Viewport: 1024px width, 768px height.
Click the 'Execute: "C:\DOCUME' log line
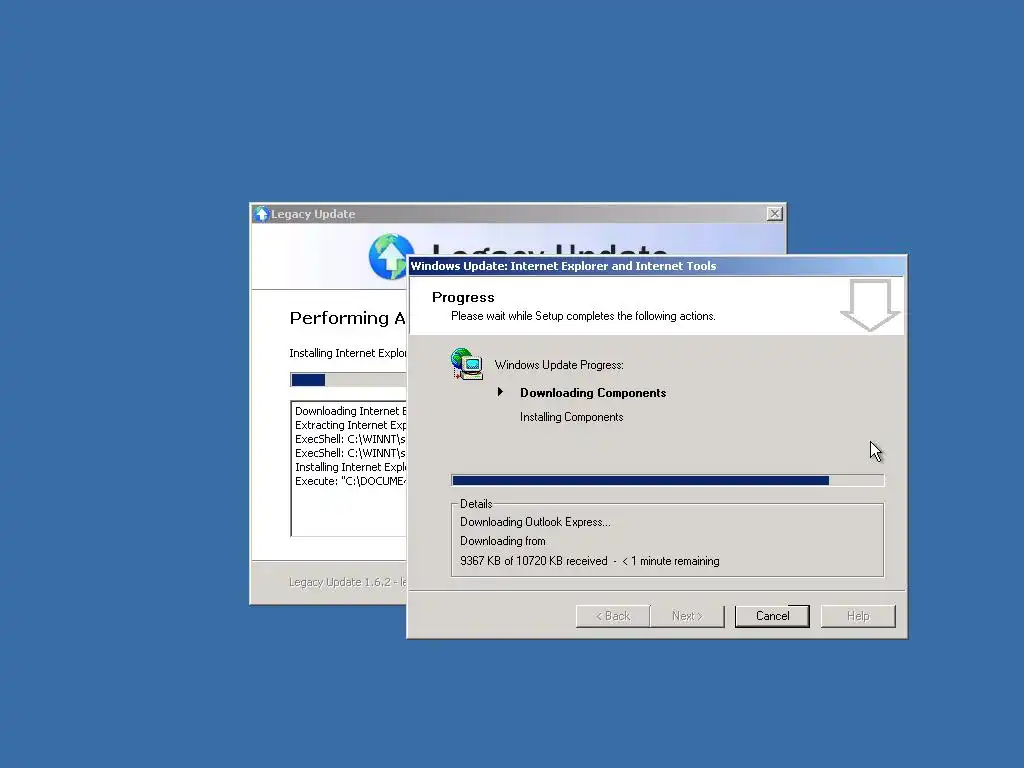[x=351, y=481]
